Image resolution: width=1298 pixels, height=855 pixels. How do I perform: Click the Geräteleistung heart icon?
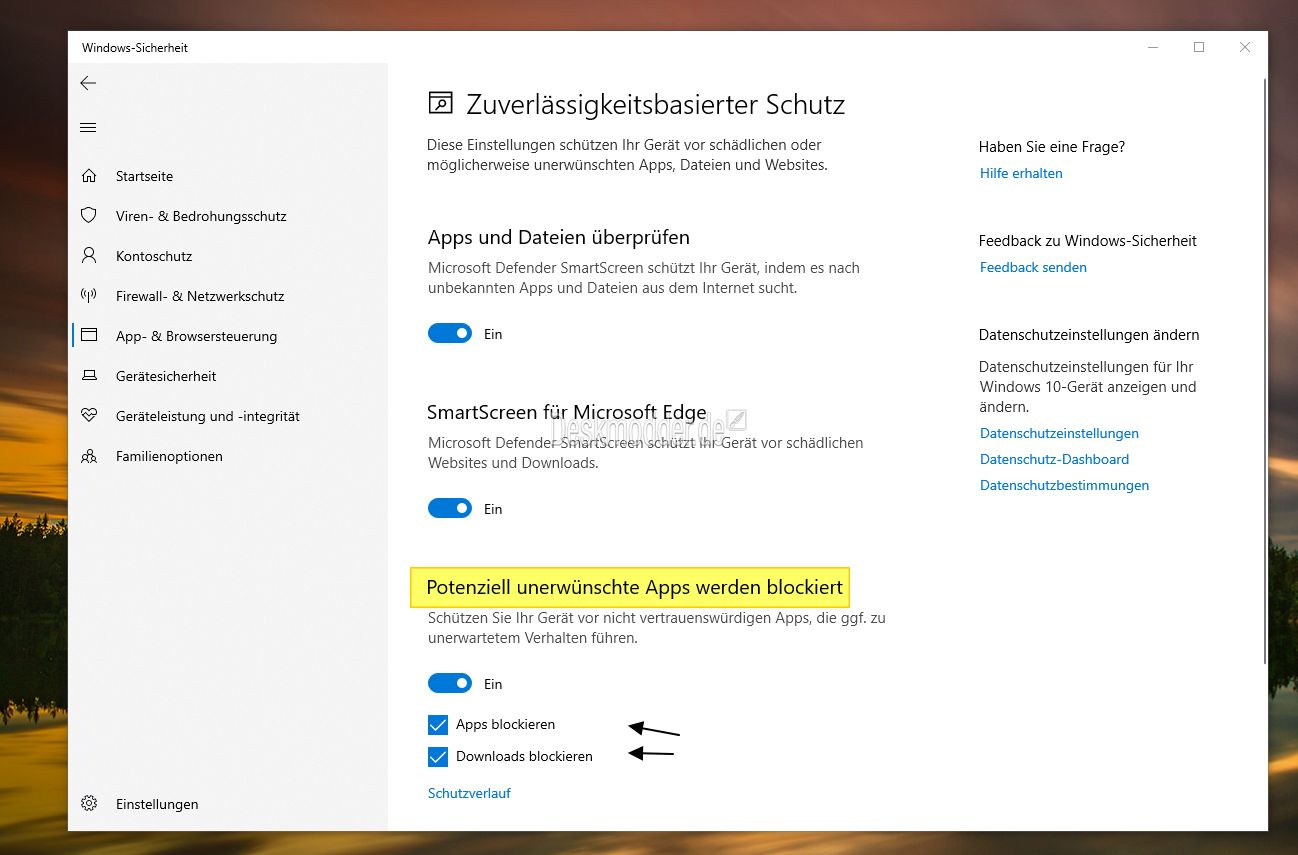point(89,416)
